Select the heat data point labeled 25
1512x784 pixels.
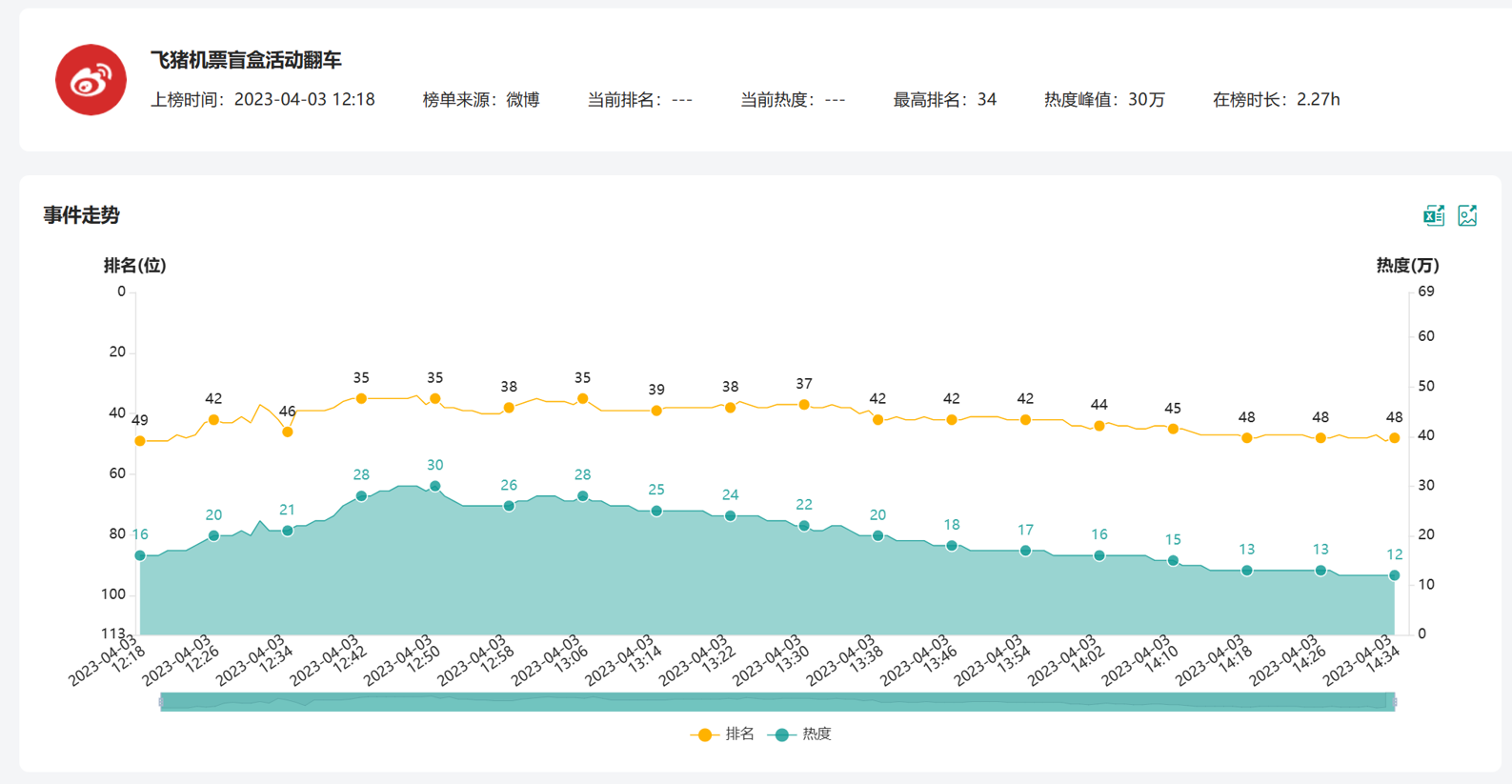pos(656,512)
